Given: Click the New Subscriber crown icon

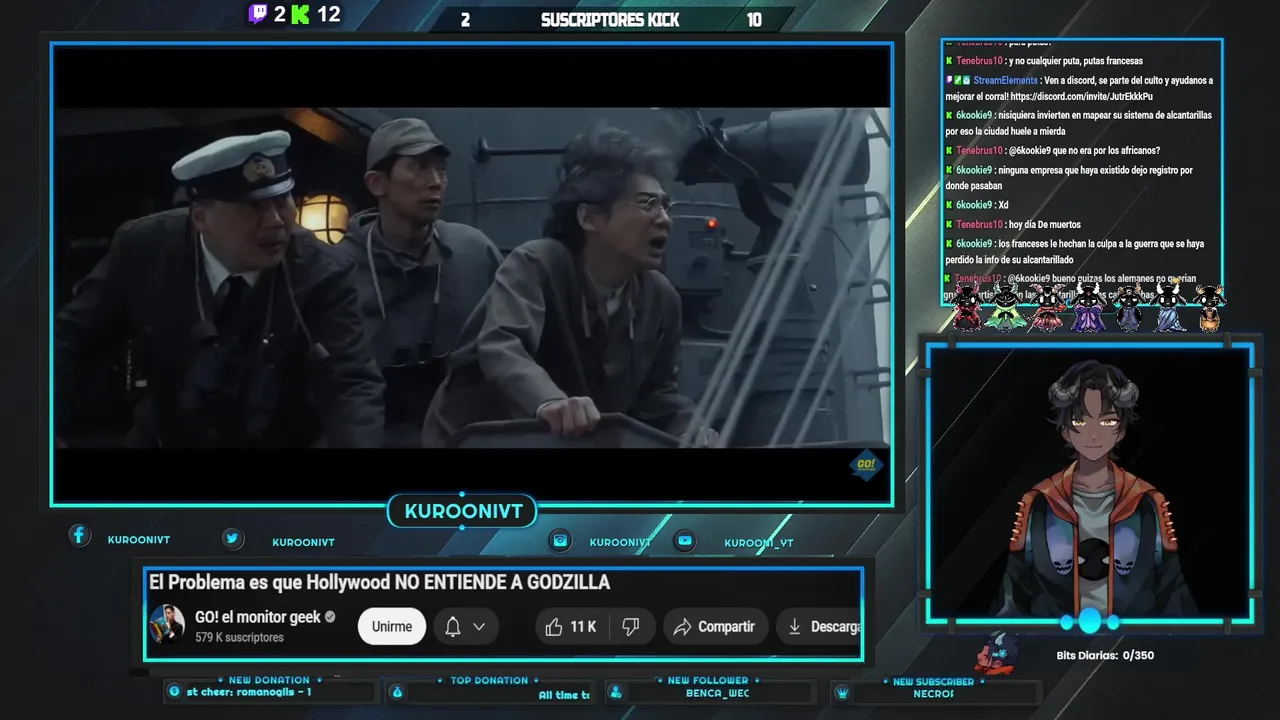Looking at the screenshot, I should coord(842,692).
